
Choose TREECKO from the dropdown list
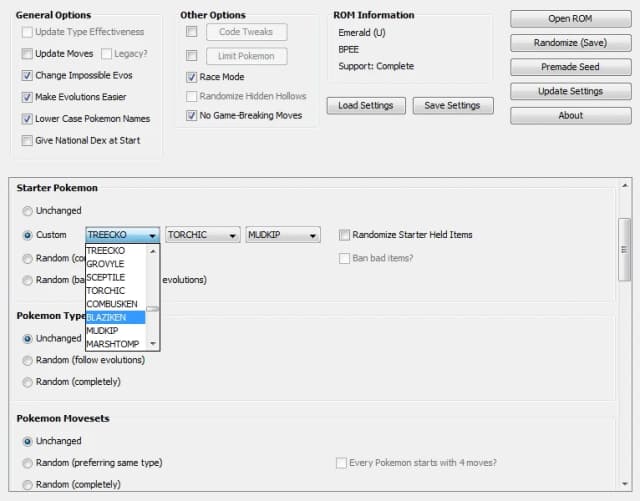(x=116, y=250)
